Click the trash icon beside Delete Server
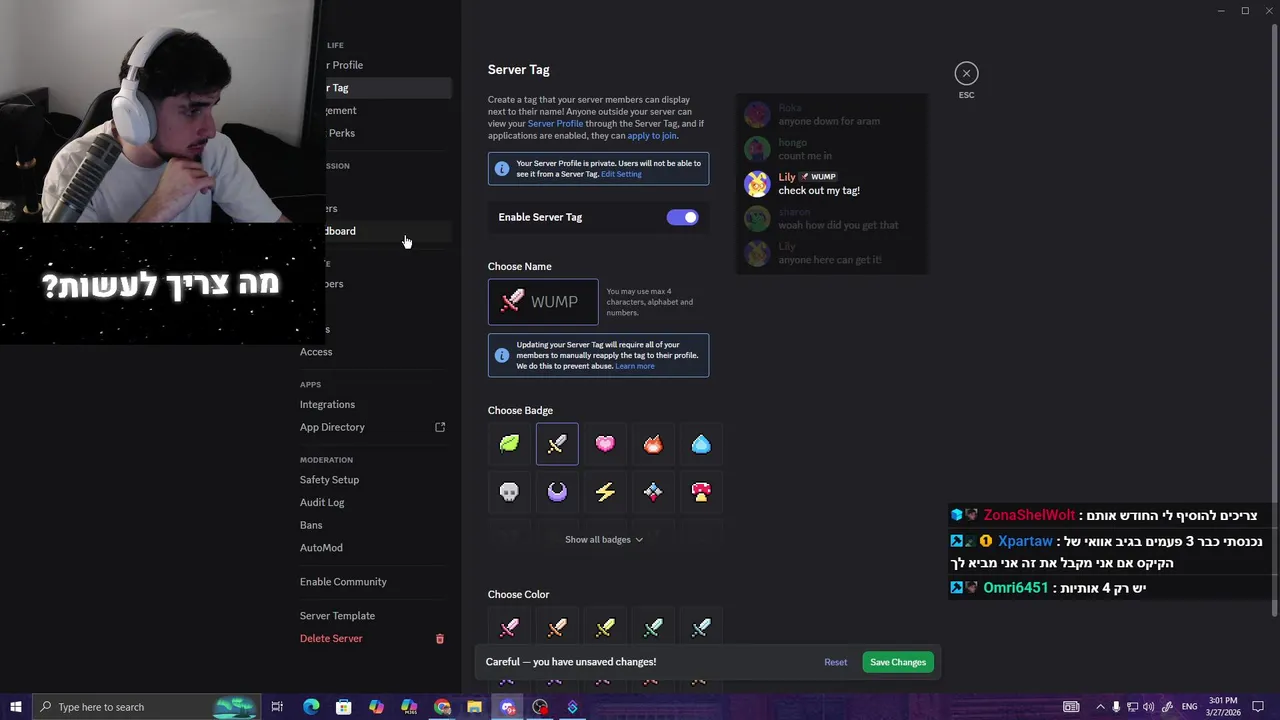 coord(440,639)
